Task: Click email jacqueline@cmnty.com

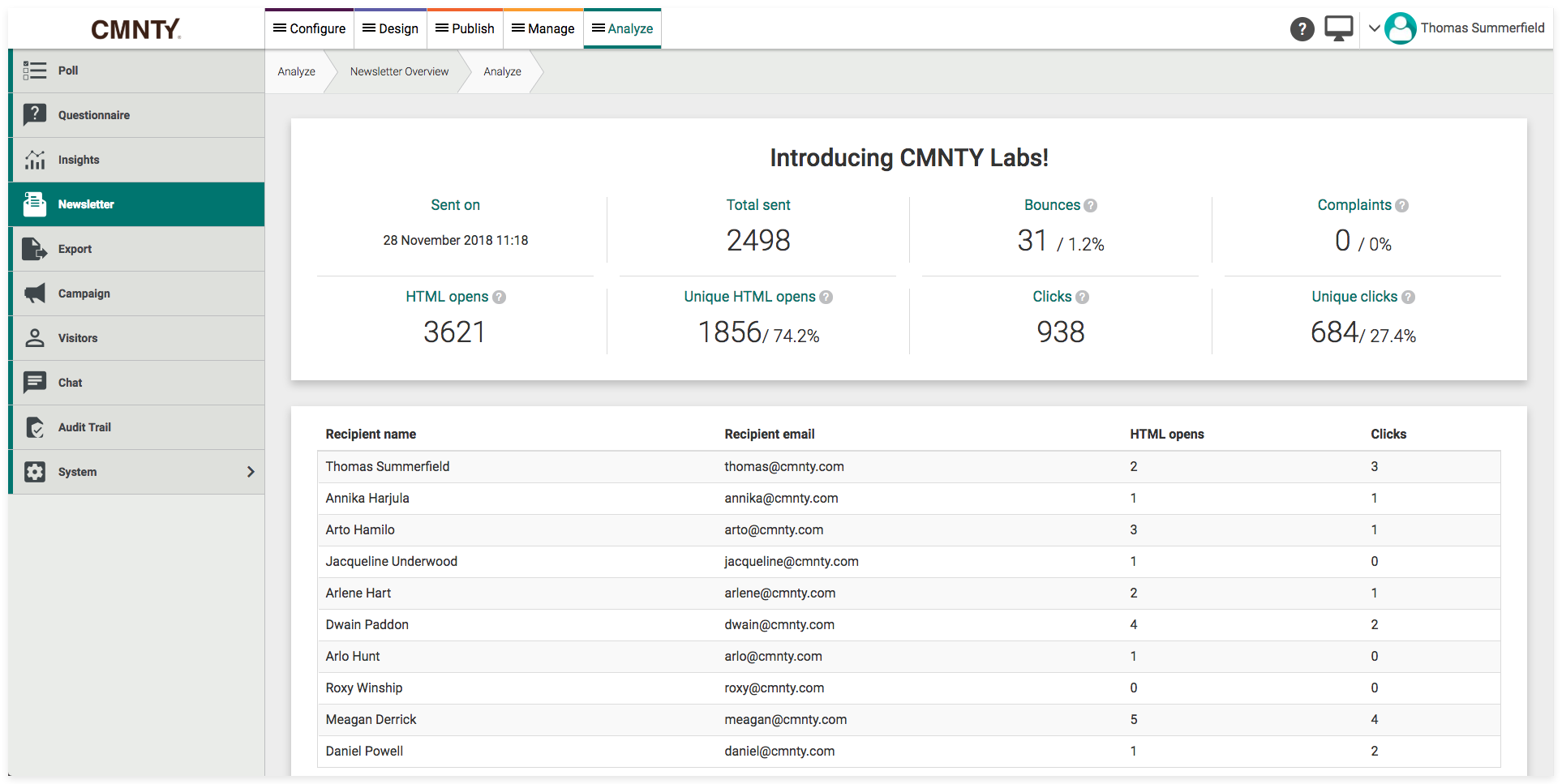Action: [792, 562]
